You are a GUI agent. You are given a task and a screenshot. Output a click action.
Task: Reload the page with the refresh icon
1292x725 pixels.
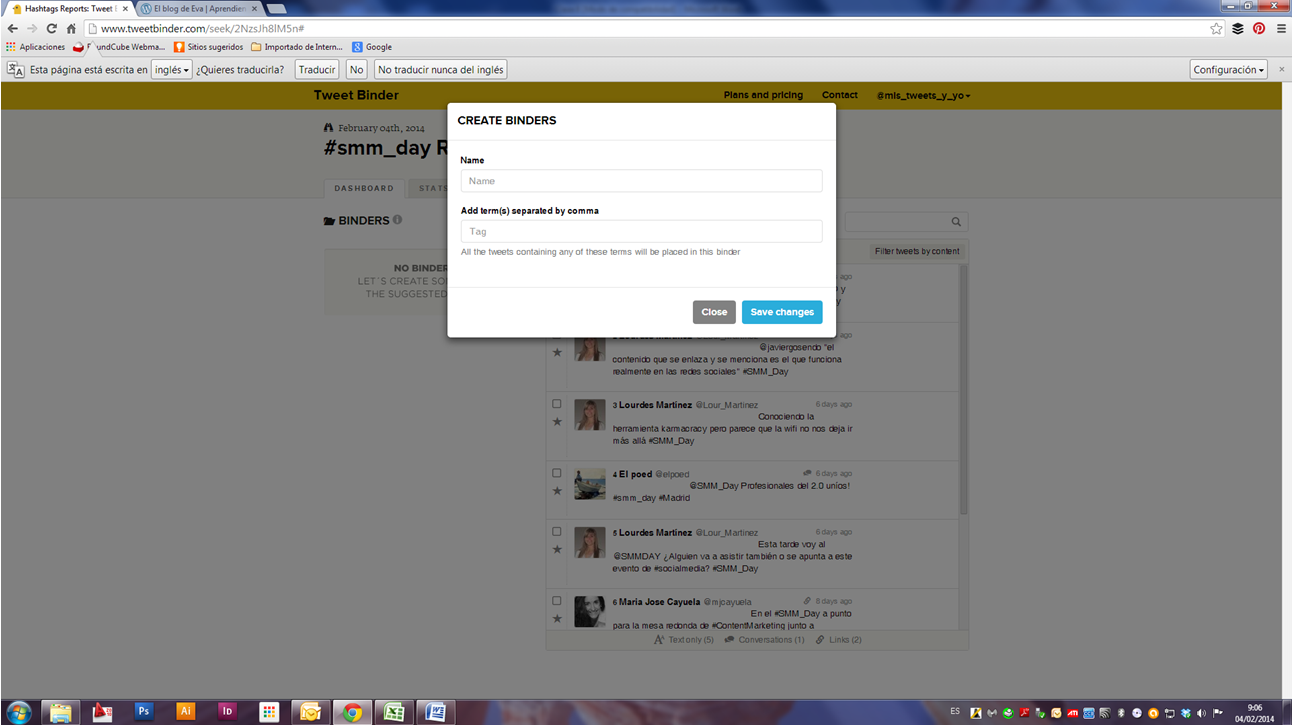[52, 29]
